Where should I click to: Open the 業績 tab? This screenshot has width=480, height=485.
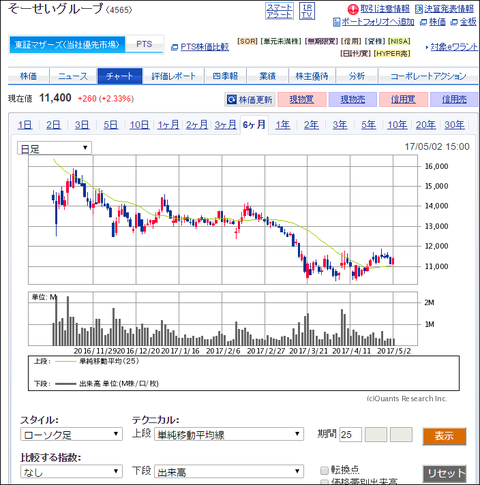click(x=267, y=76)
